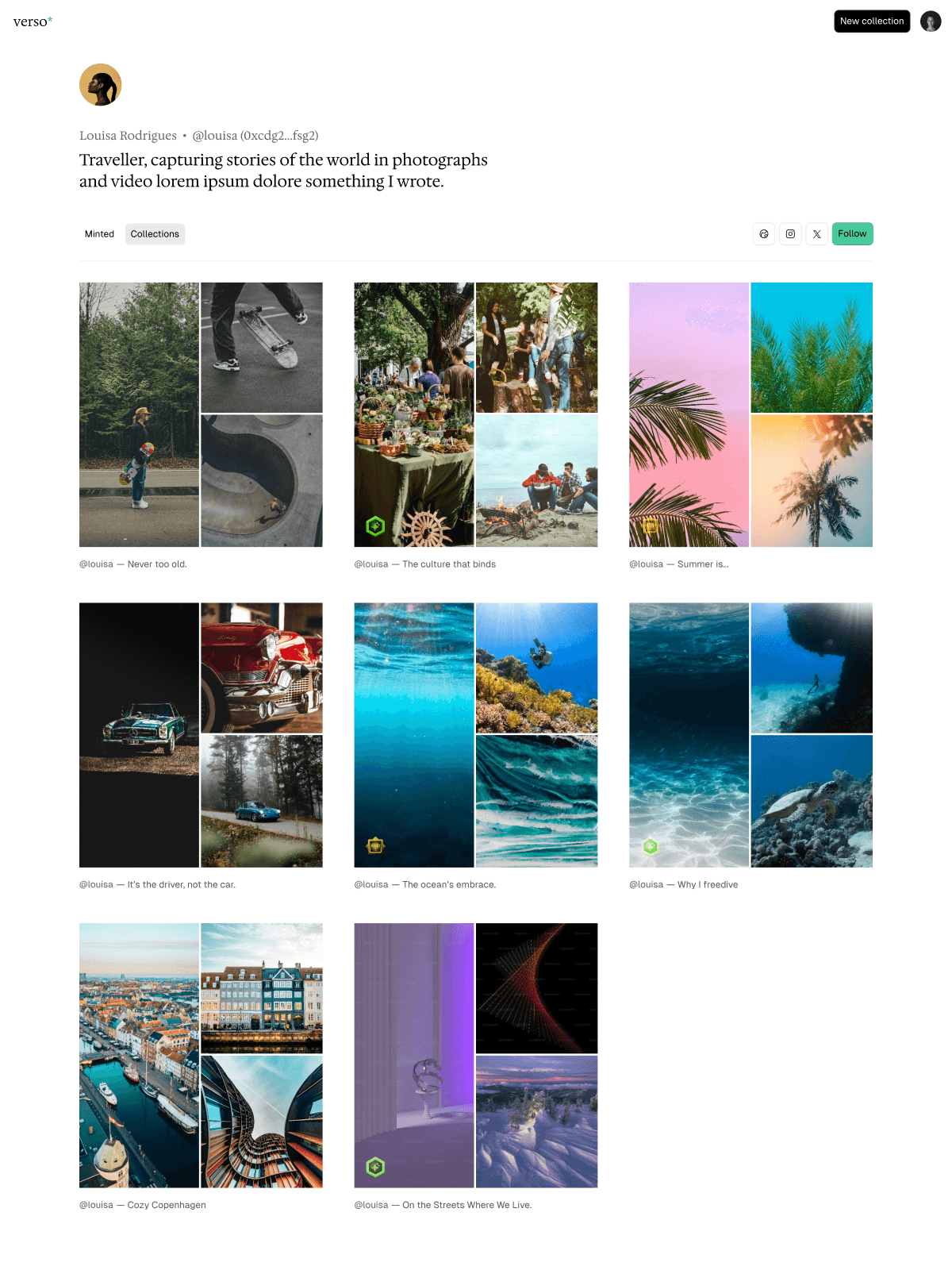This screenshot has width=952, height=1270.
Task: Click the yellow badge on Summer is collection
Action: click(x=651, y=525)
